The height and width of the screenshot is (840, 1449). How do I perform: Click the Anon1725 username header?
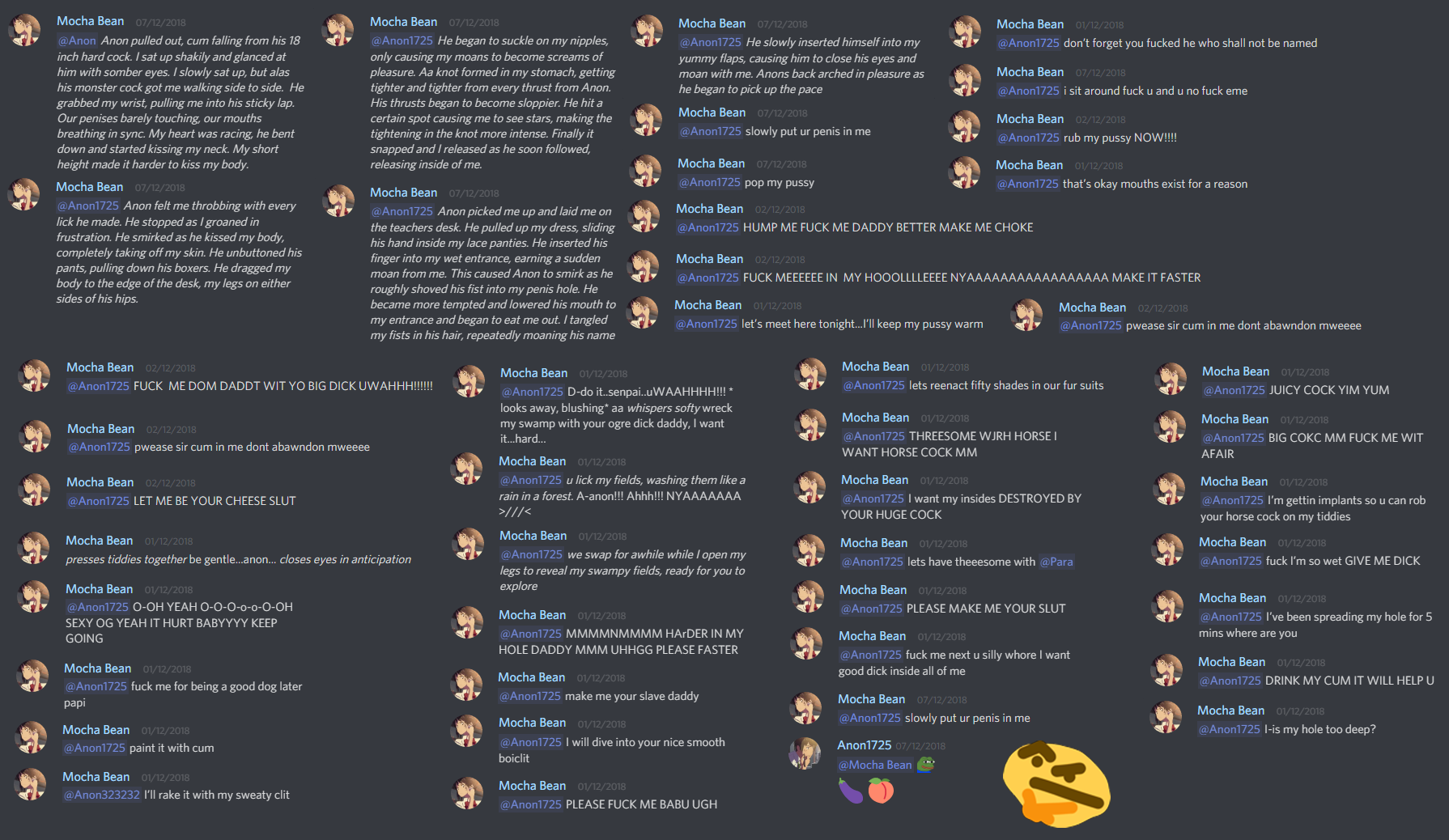pyautogui.click(x=865, y=745)
